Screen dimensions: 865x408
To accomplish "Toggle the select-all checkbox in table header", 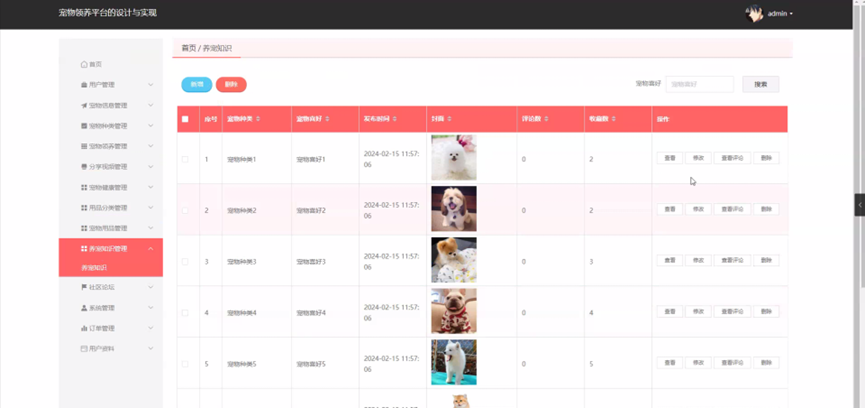I will 185,119.
